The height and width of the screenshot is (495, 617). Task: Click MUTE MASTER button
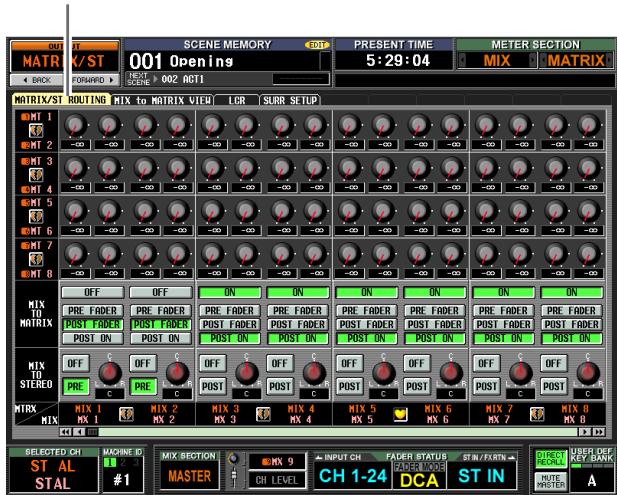pos(550,481)
